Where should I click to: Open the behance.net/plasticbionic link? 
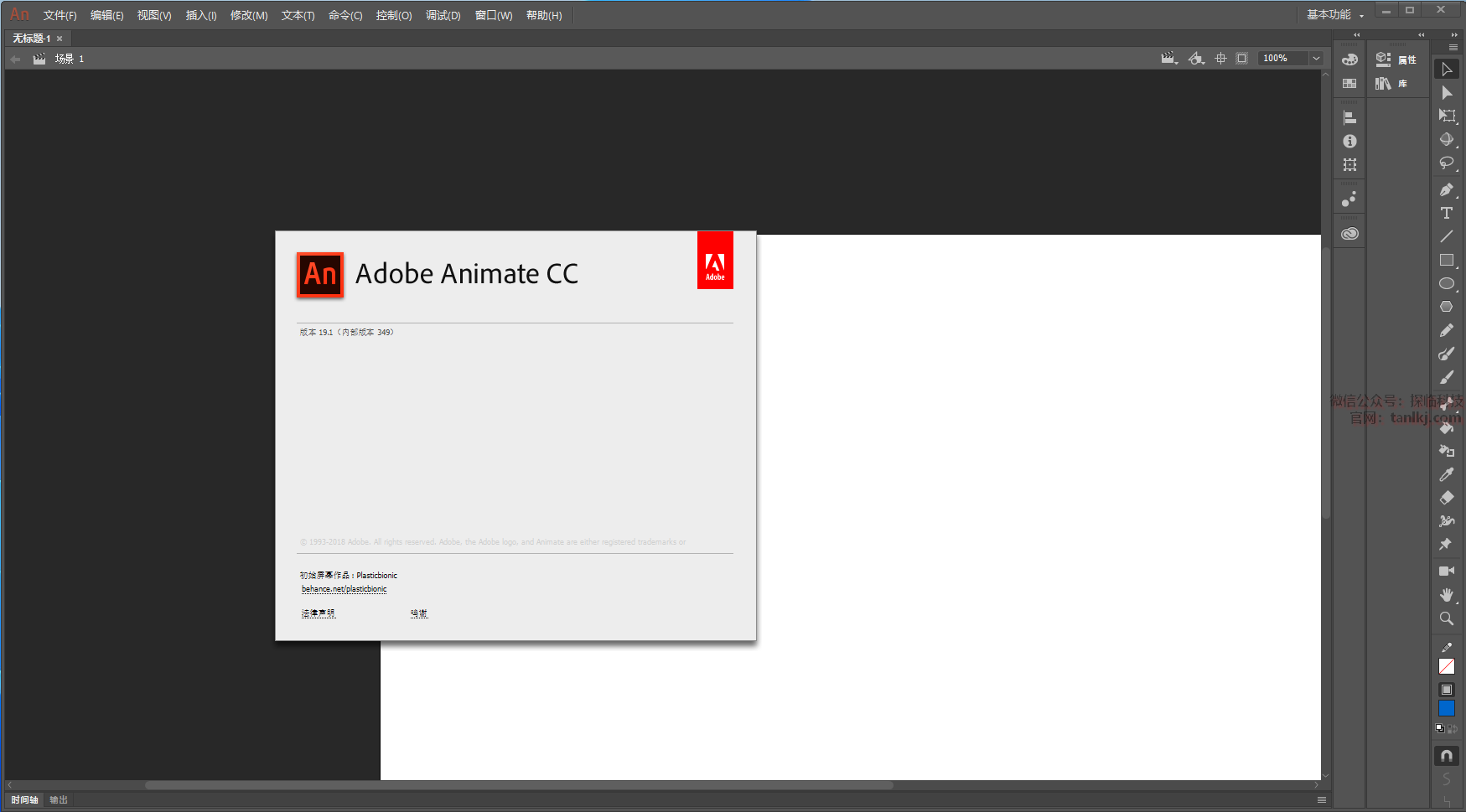pos(344,589)
